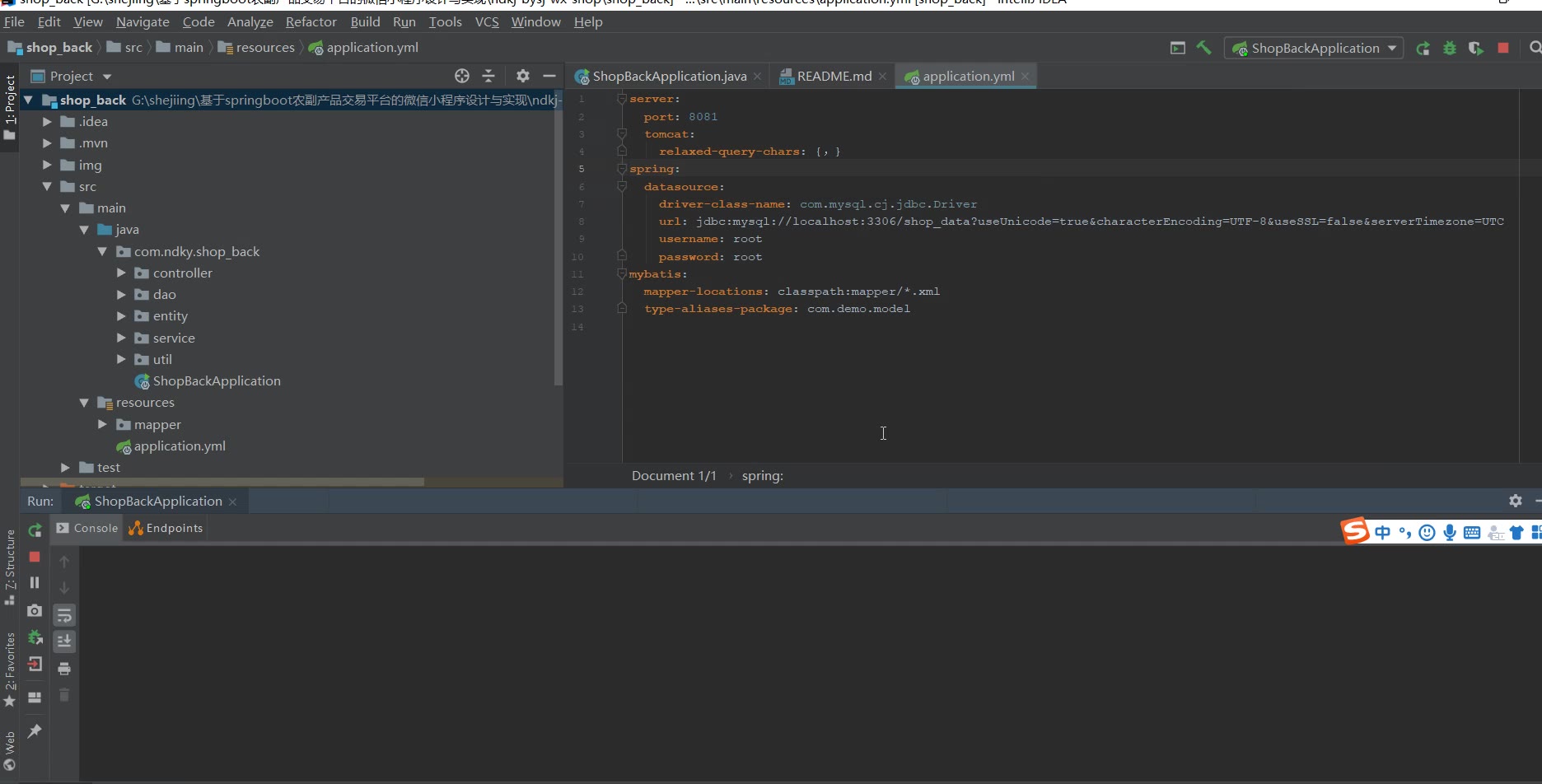Click the Build Project hammer icon

(1203, 48)
